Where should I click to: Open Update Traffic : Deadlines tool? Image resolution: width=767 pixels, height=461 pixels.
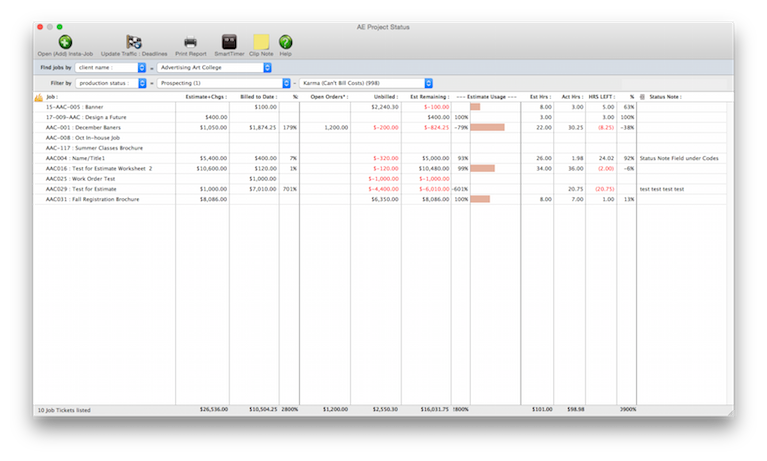click(133, 42)
